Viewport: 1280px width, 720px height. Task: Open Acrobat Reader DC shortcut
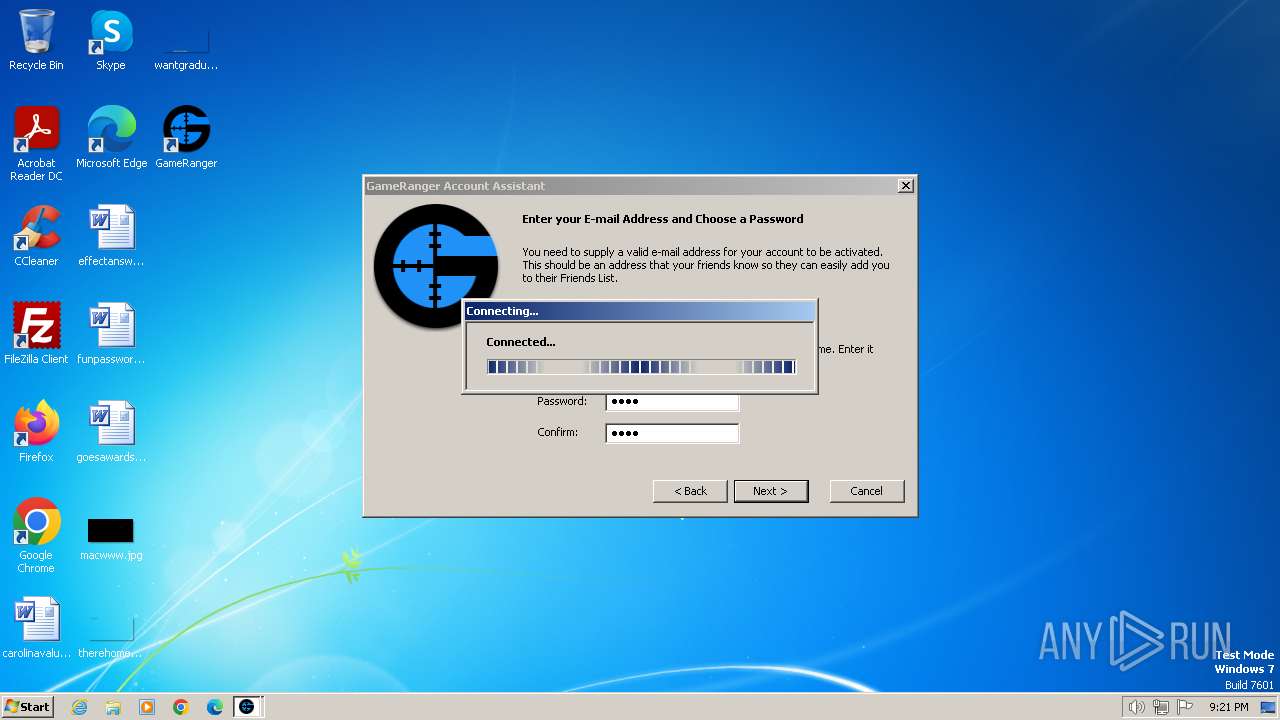[x=36, y=143]
